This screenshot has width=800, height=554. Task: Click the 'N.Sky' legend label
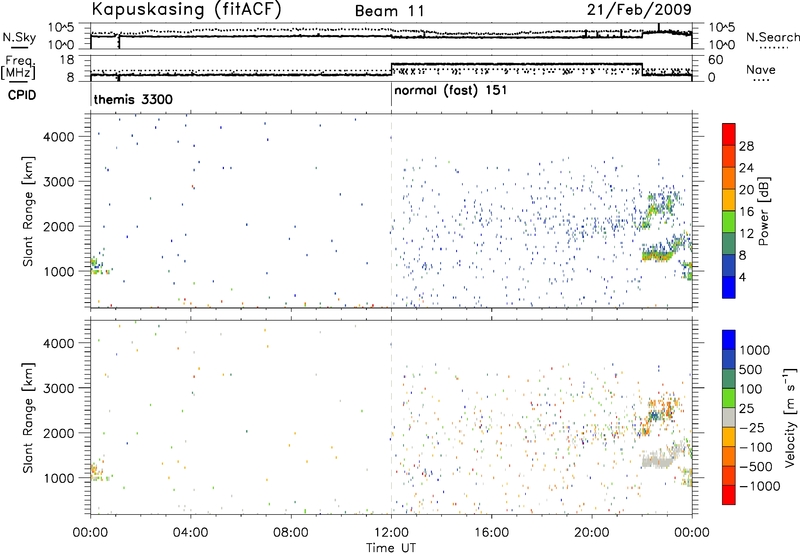(x=19, y=37)
